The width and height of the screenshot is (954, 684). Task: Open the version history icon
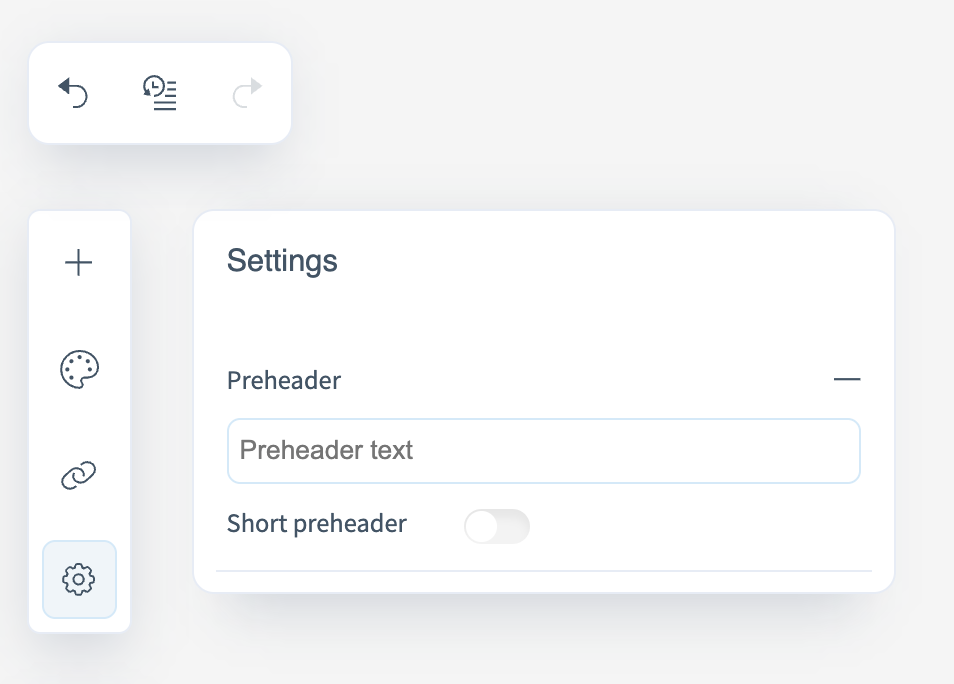tap(160, 93)
